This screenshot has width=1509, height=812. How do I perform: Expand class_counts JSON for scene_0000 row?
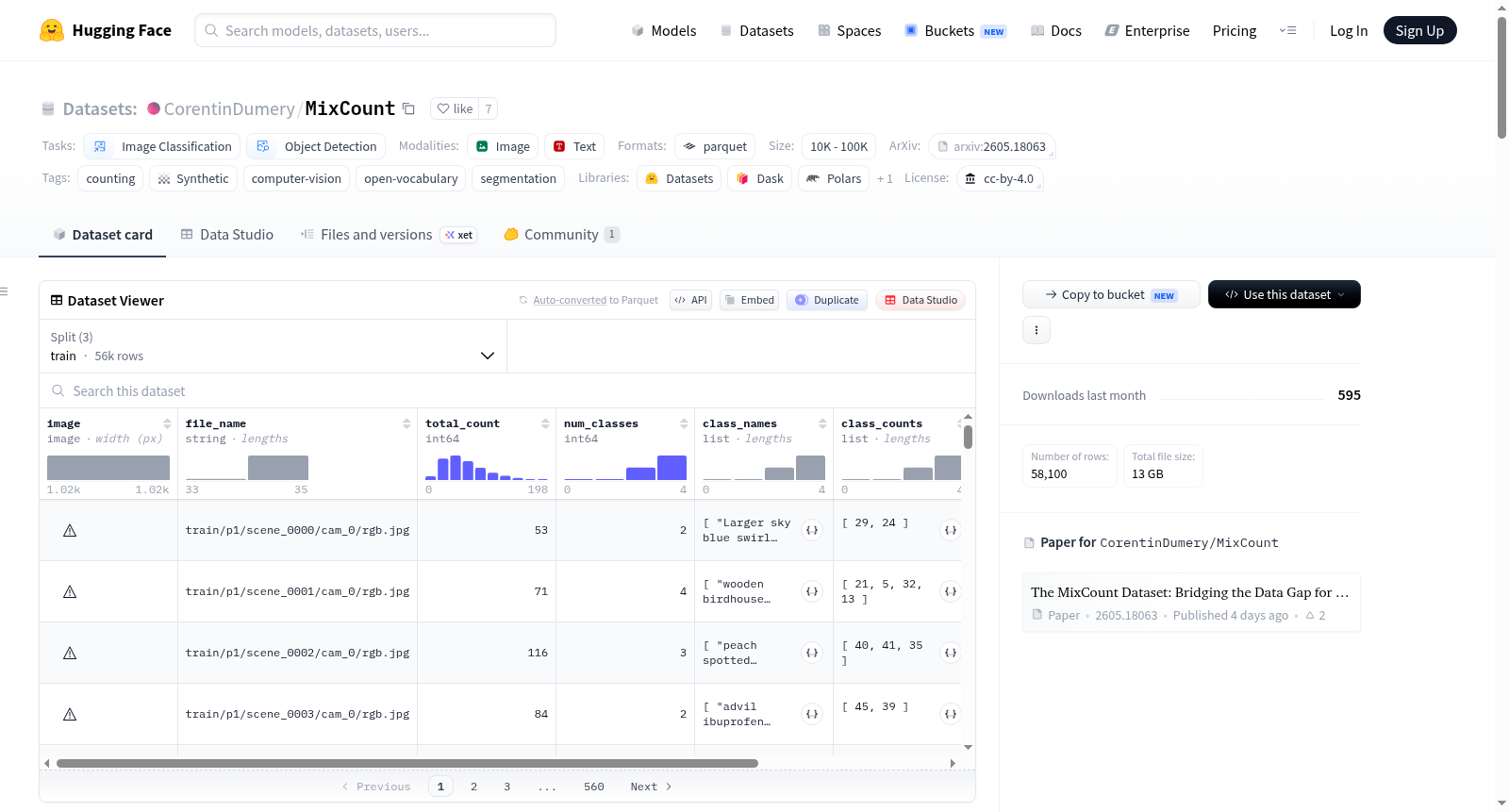[x=951, y=530]
